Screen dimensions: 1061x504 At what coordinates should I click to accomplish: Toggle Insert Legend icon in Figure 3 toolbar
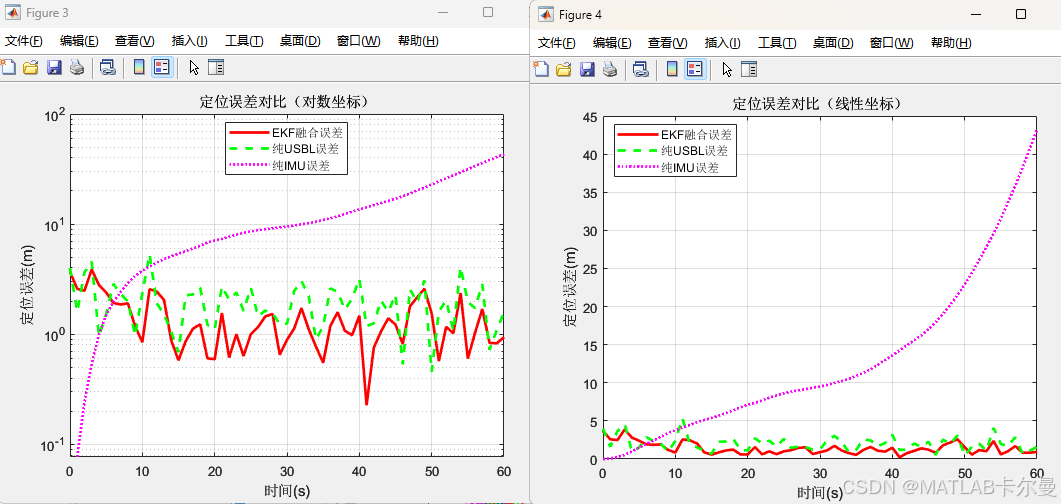[162, 67]
